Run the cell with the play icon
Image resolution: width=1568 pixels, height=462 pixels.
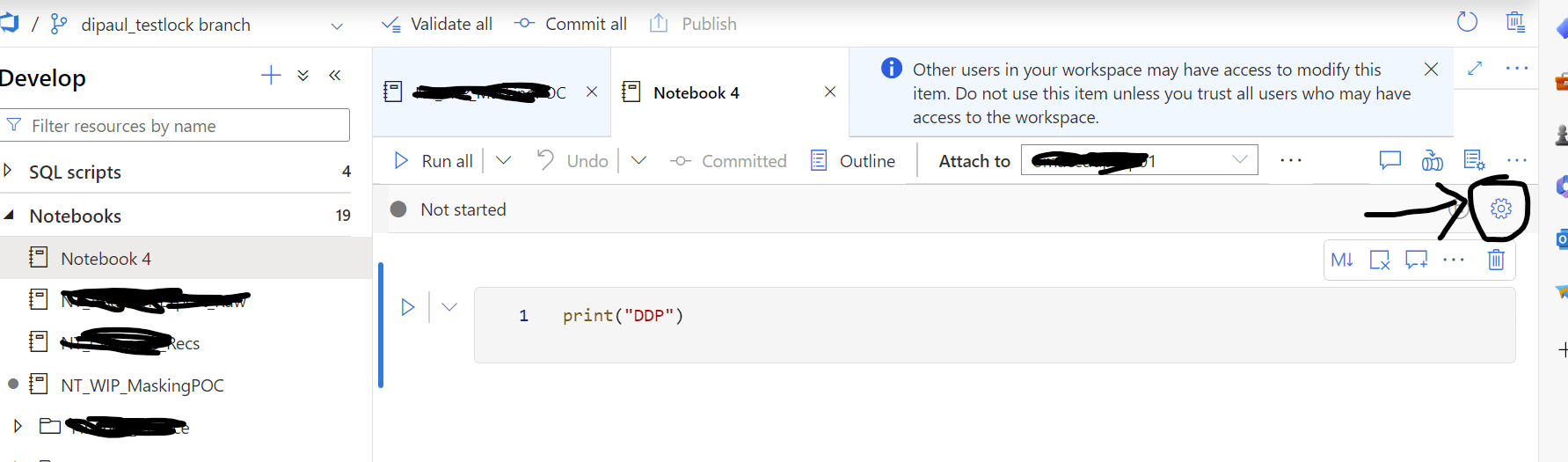tap(408, 307)
